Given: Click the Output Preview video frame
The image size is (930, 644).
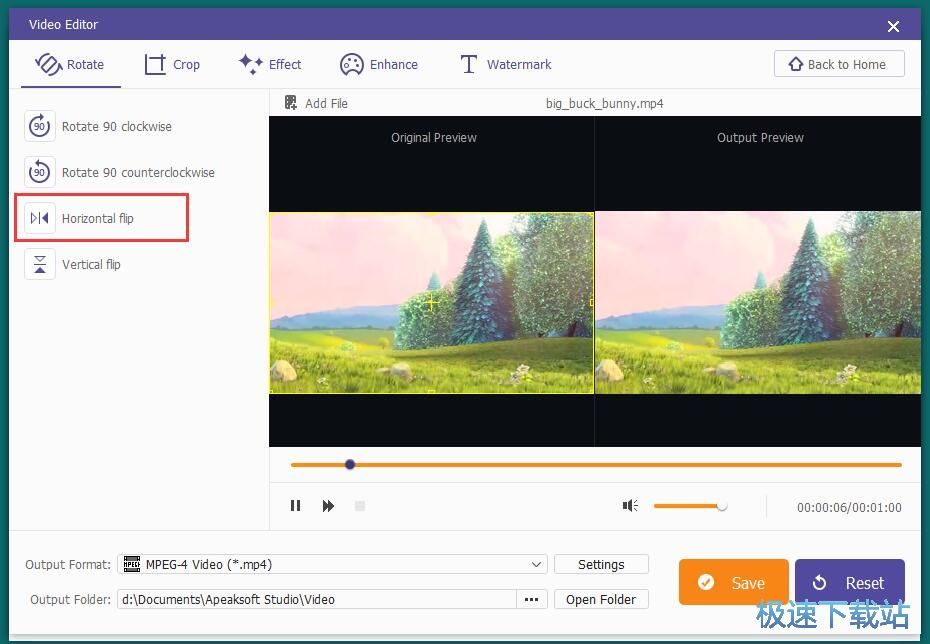Looking at the screenshot, I should (x=758, y=302).
